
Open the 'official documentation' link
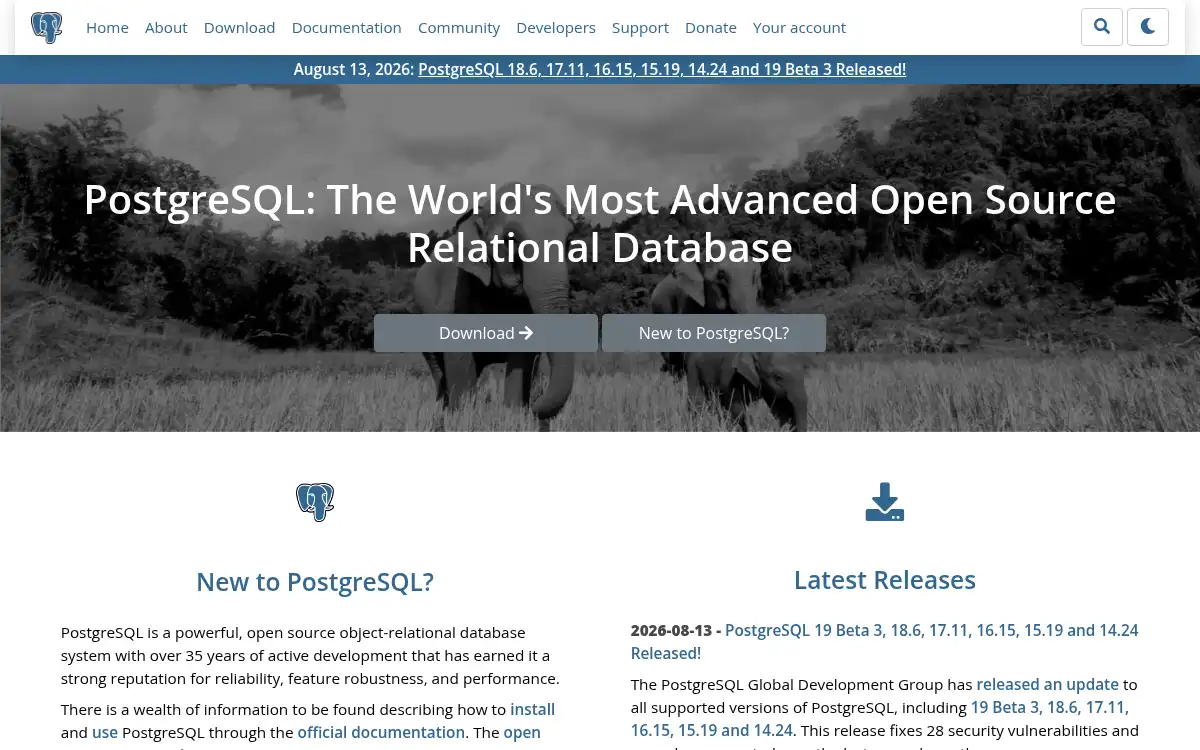pyautogui.click(x=381, y=732)
